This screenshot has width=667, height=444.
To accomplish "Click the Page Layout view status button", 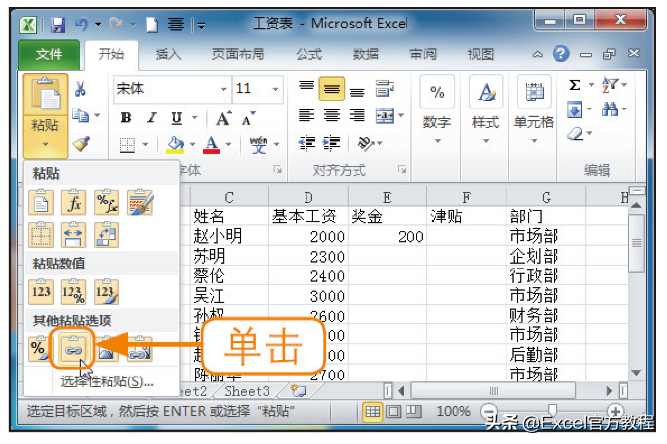I will point(393,411).
